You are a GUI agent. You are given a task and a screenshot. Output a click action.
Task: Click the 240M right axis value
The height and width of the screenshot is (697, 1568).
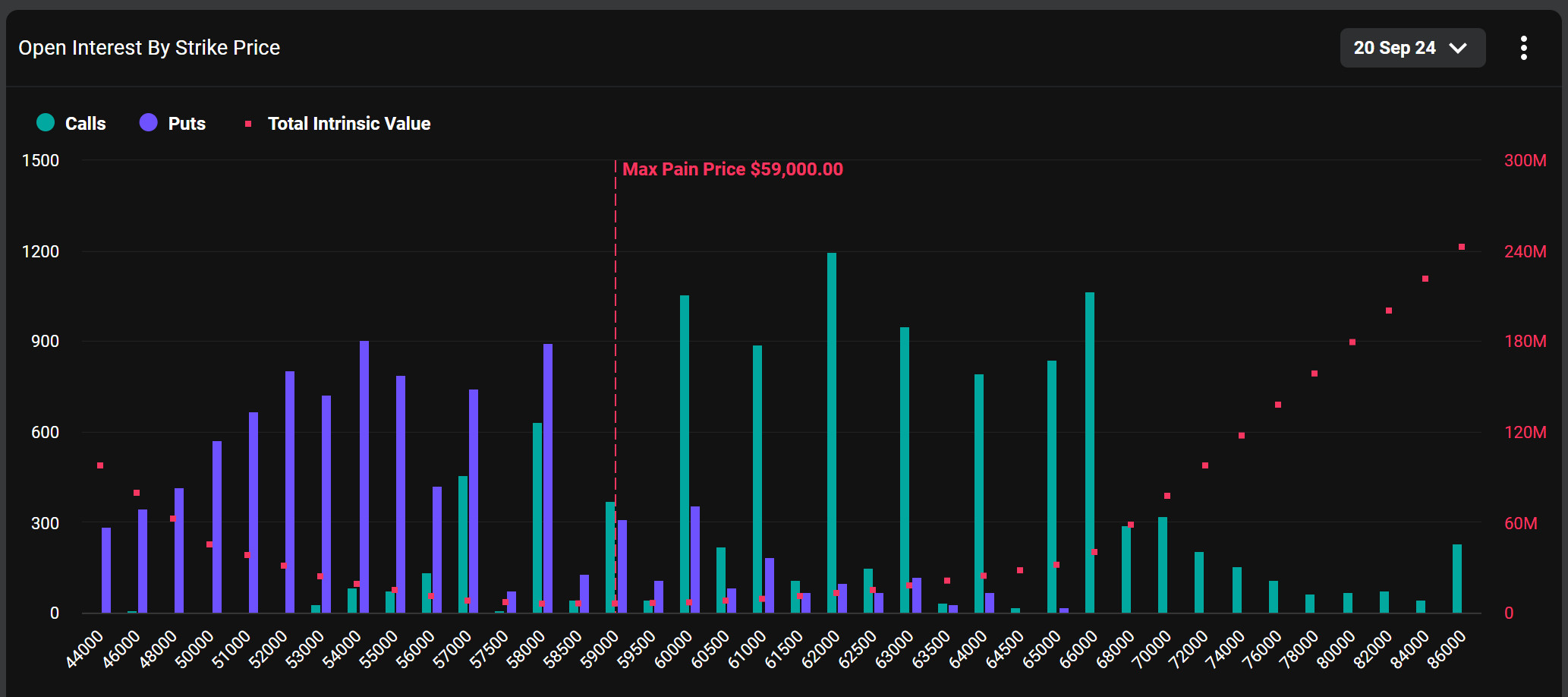coord(1525,251)
